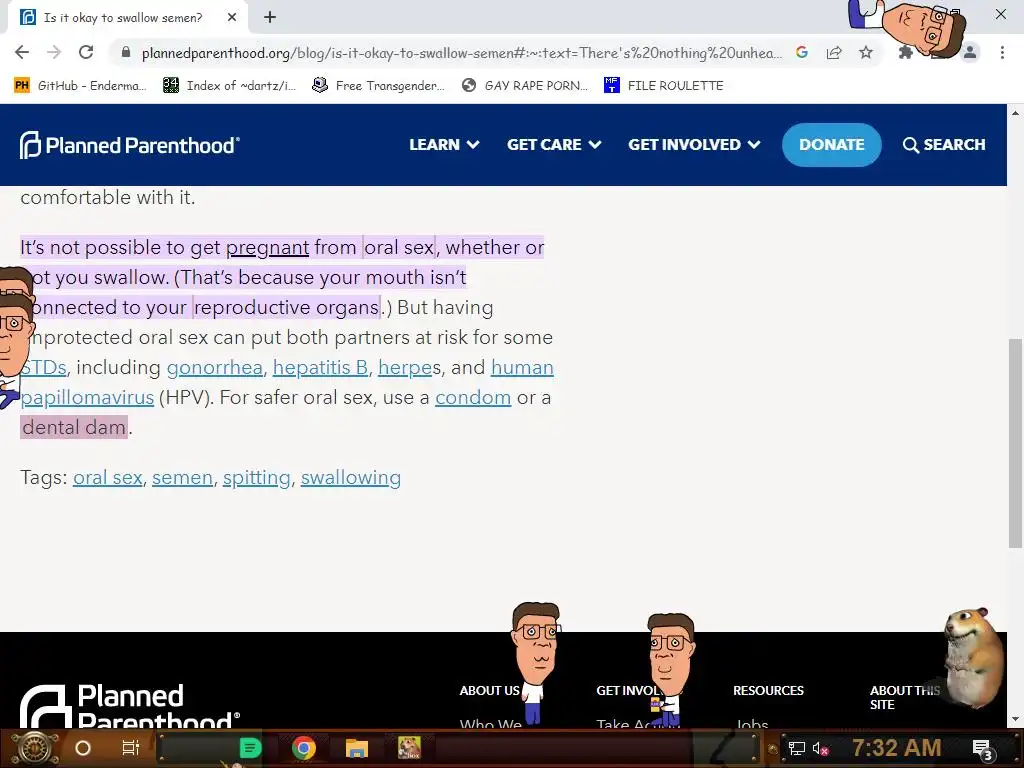1024x768 pixels.
Task: Click the 'ABOUT US' footer heading
Action: (489, 690)
